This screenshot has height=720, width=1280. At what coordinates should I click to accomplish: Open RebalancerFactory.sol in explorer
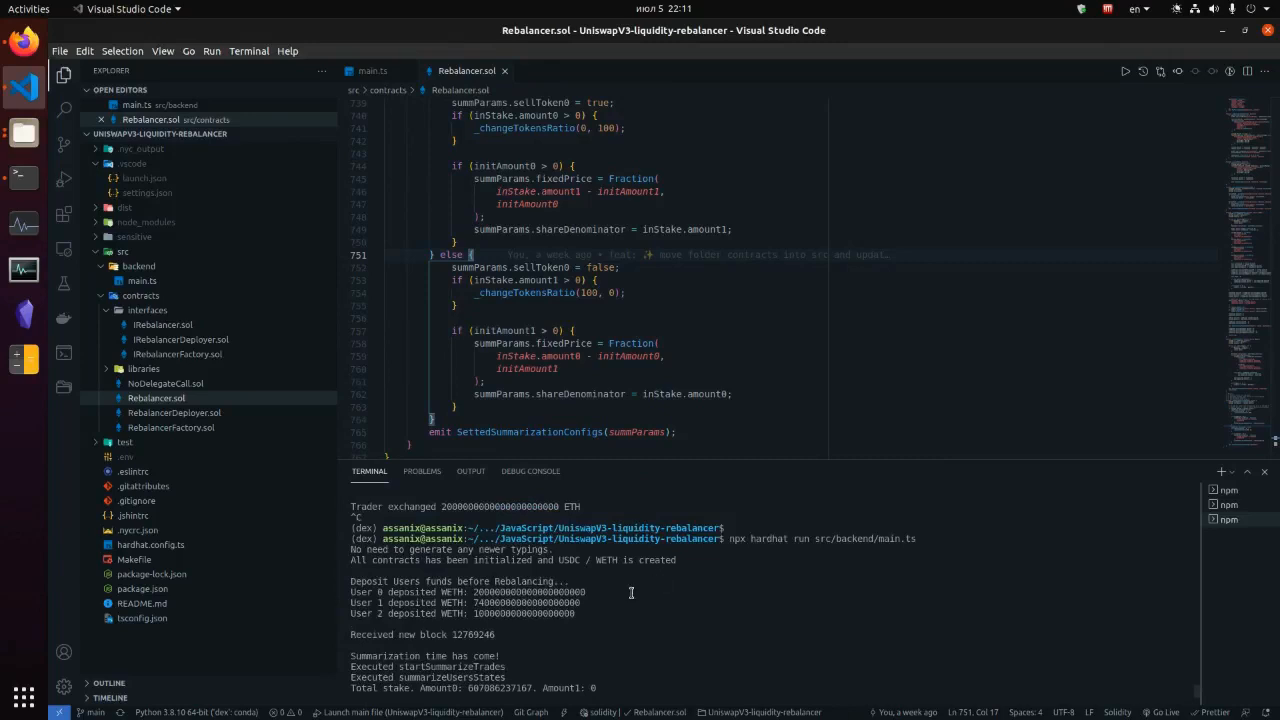pos(171,427)
